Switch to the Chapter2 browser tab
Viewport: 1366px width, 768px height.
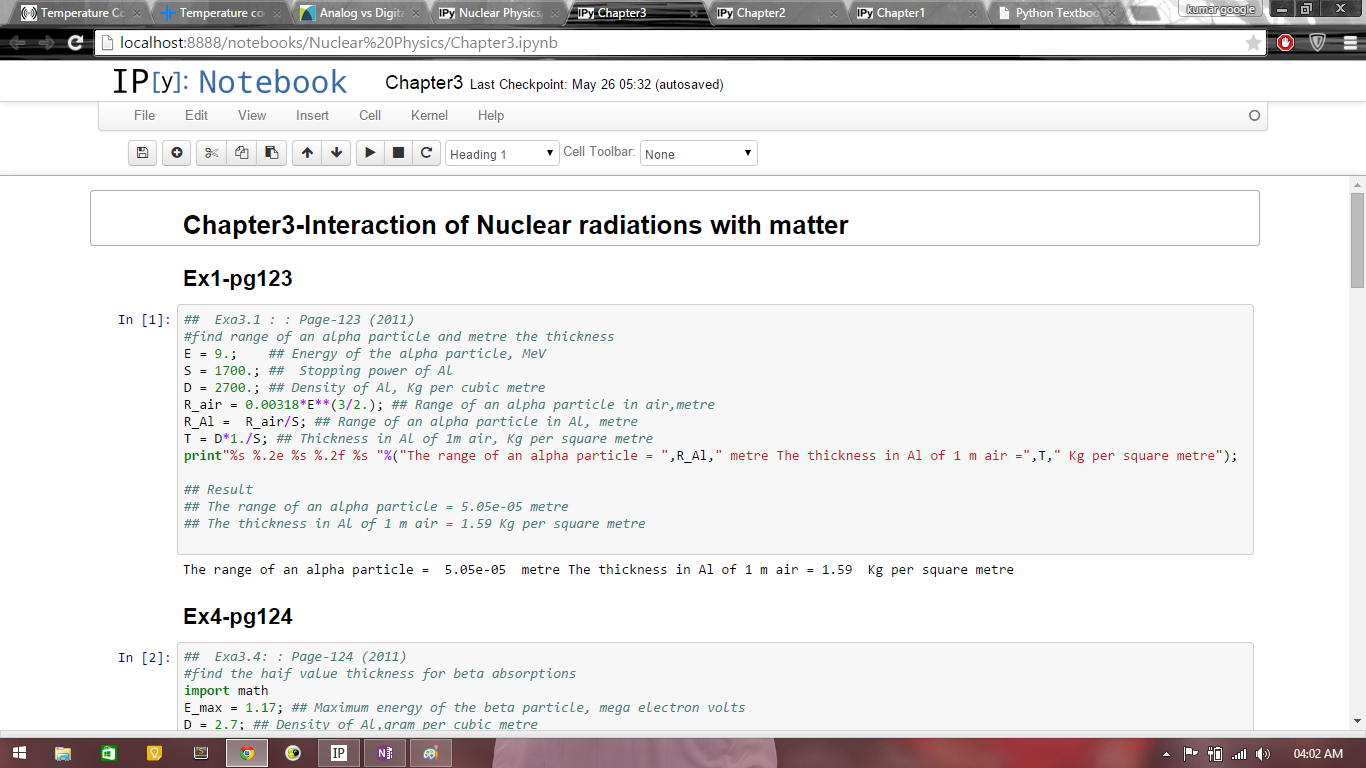pyautogui.click(x=772, y=13)
